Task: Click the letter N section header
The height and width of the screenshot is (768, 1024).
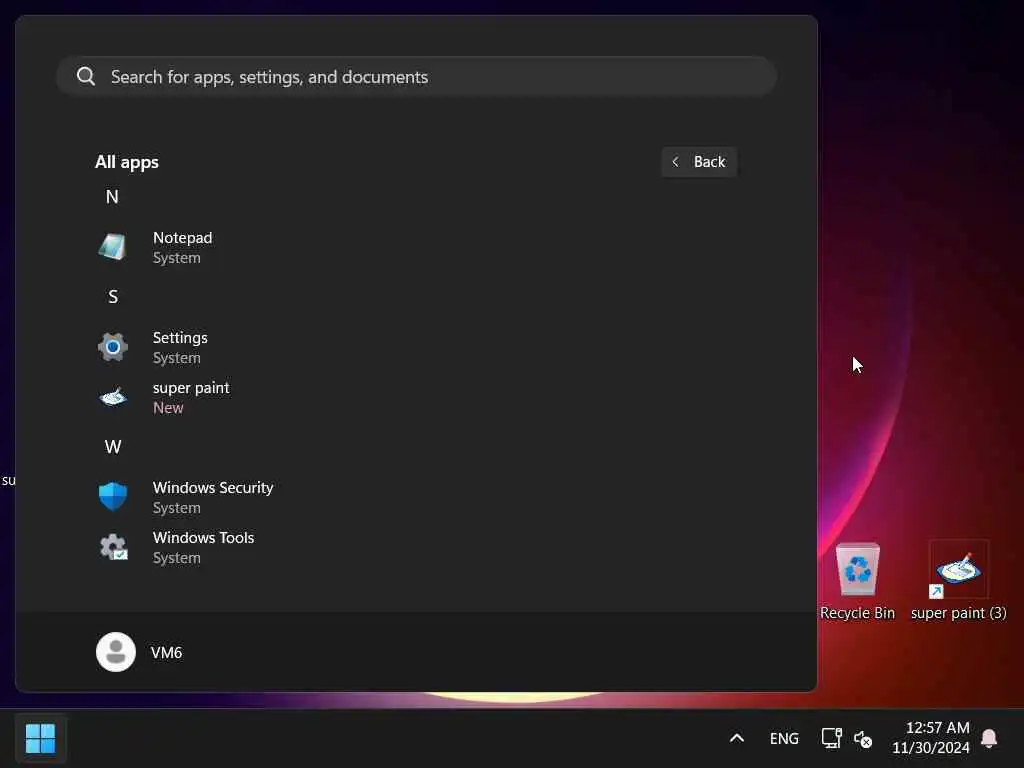Action: click(x=112, y=197)
